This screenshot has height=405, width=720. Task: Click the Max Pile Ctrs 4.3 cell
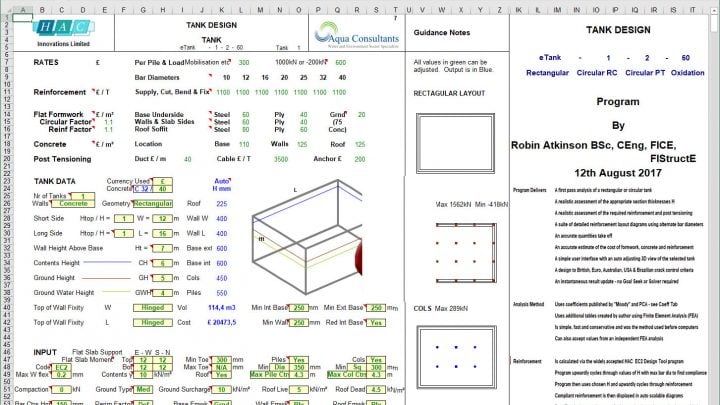point(298,375)
